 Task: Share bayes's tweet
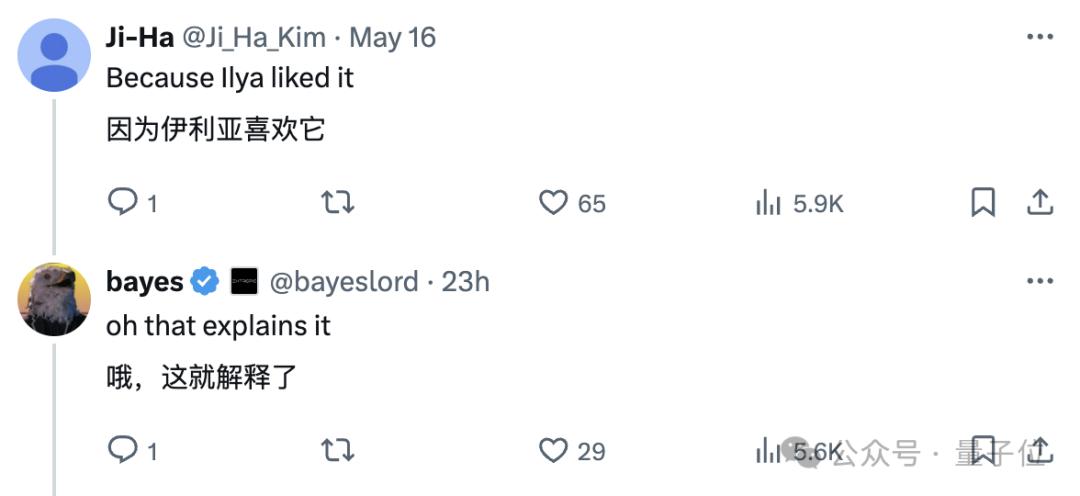point(1040,450)
